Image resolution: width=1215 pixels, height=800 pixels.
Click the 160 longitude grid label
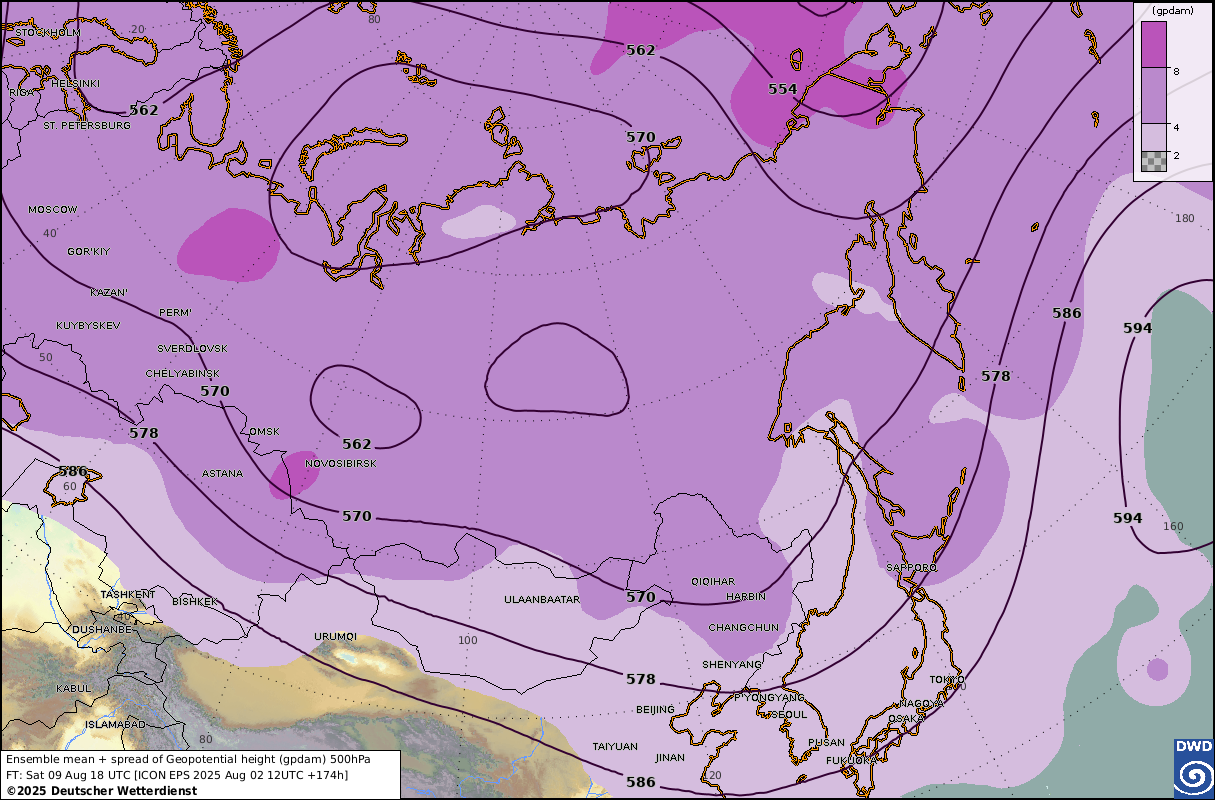click(x=1173, y=527)
